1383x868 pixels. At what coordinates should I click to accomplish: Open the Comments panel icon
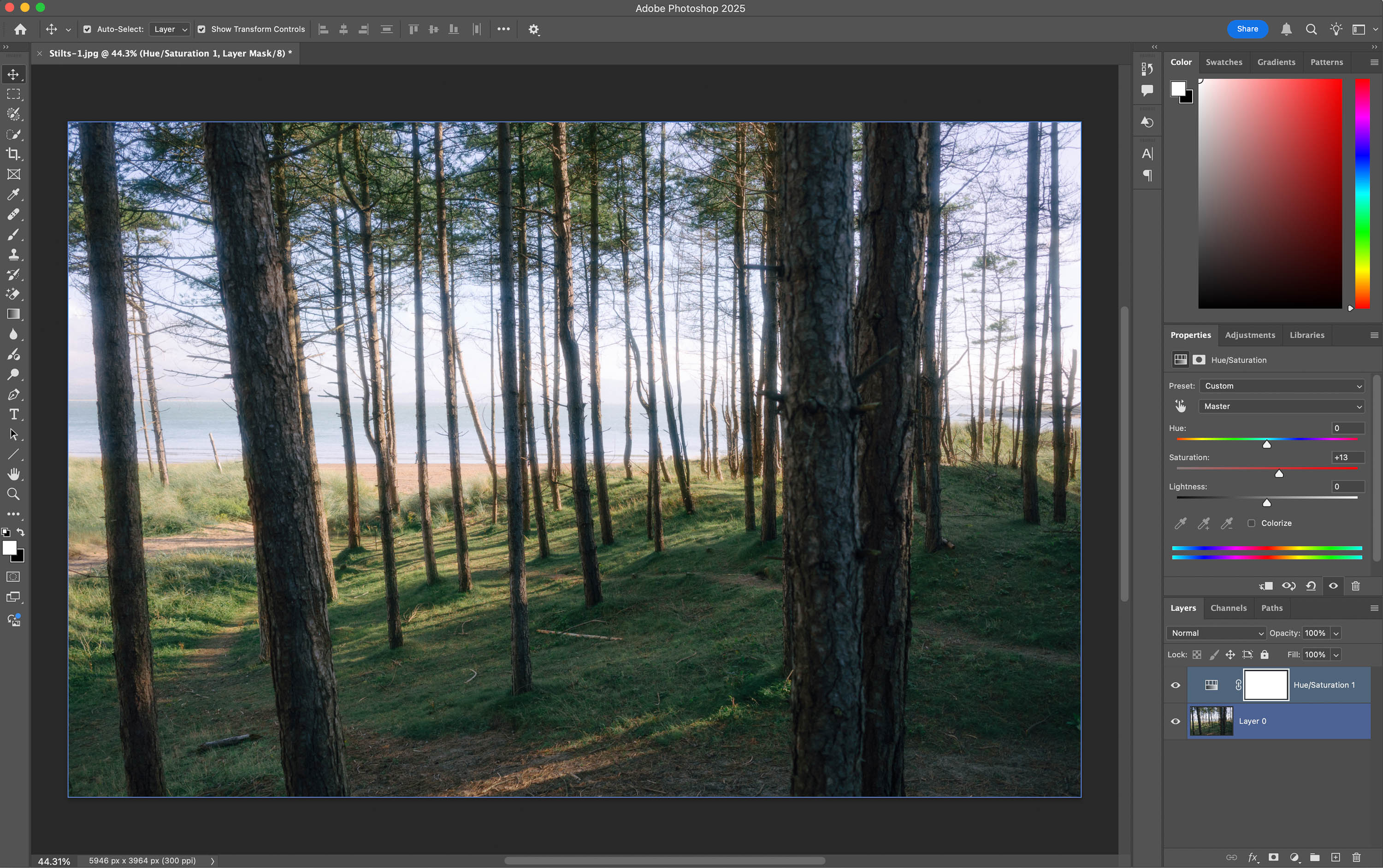click(x=1147, y=90)
